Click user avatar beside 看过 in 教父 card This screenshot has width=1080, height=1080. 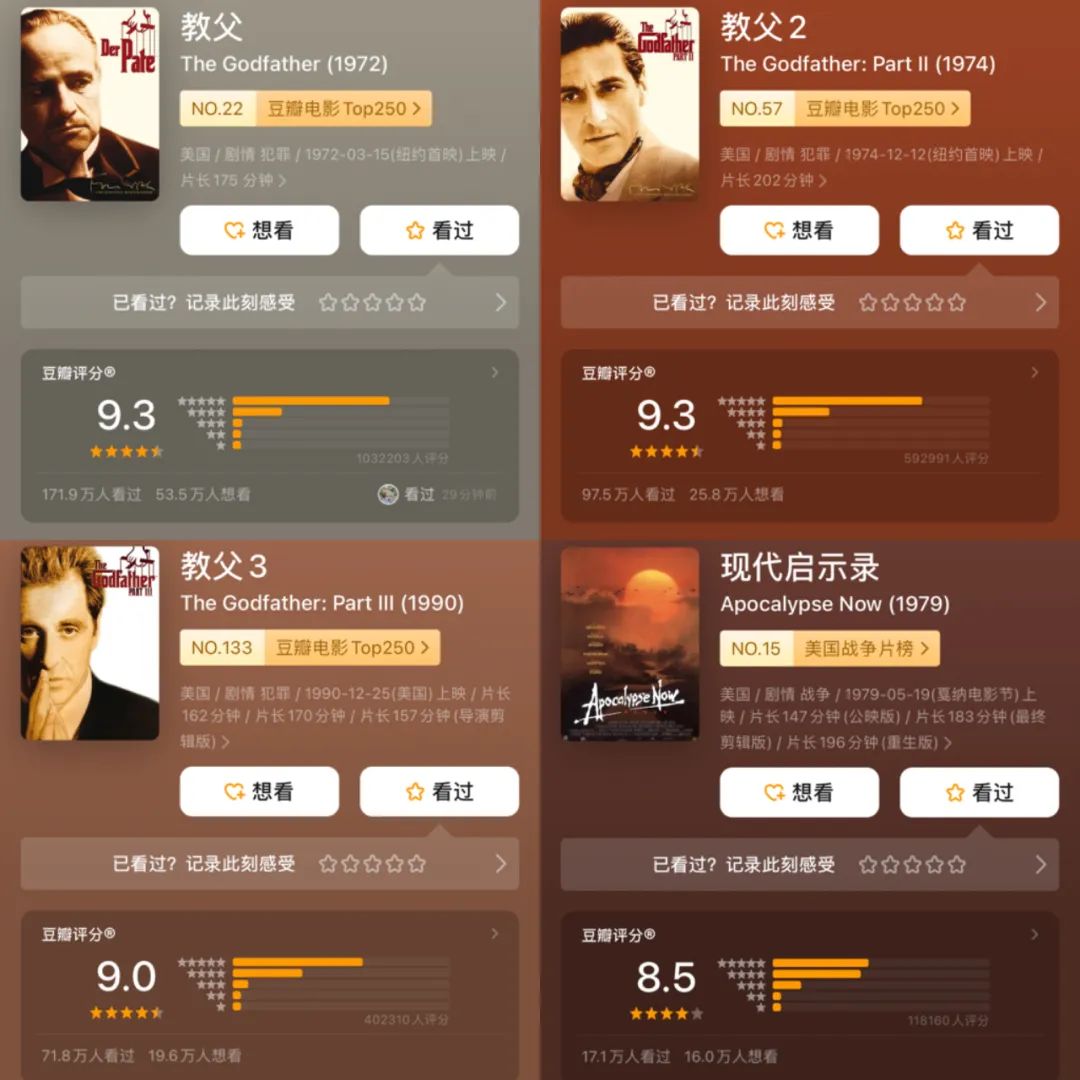(388, 494)
